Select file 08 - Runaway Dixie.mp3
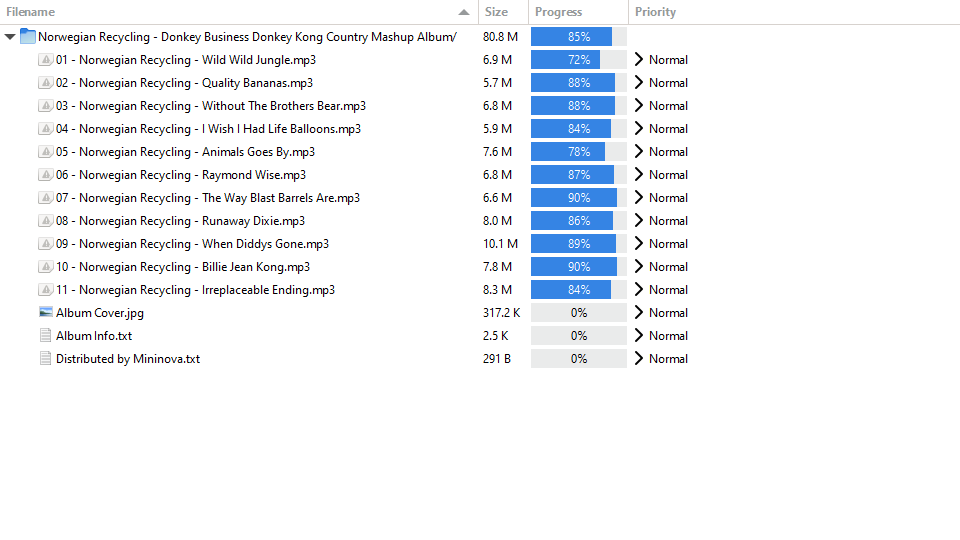960x540 pixels. pyautogui.click(x=180, y=221)
